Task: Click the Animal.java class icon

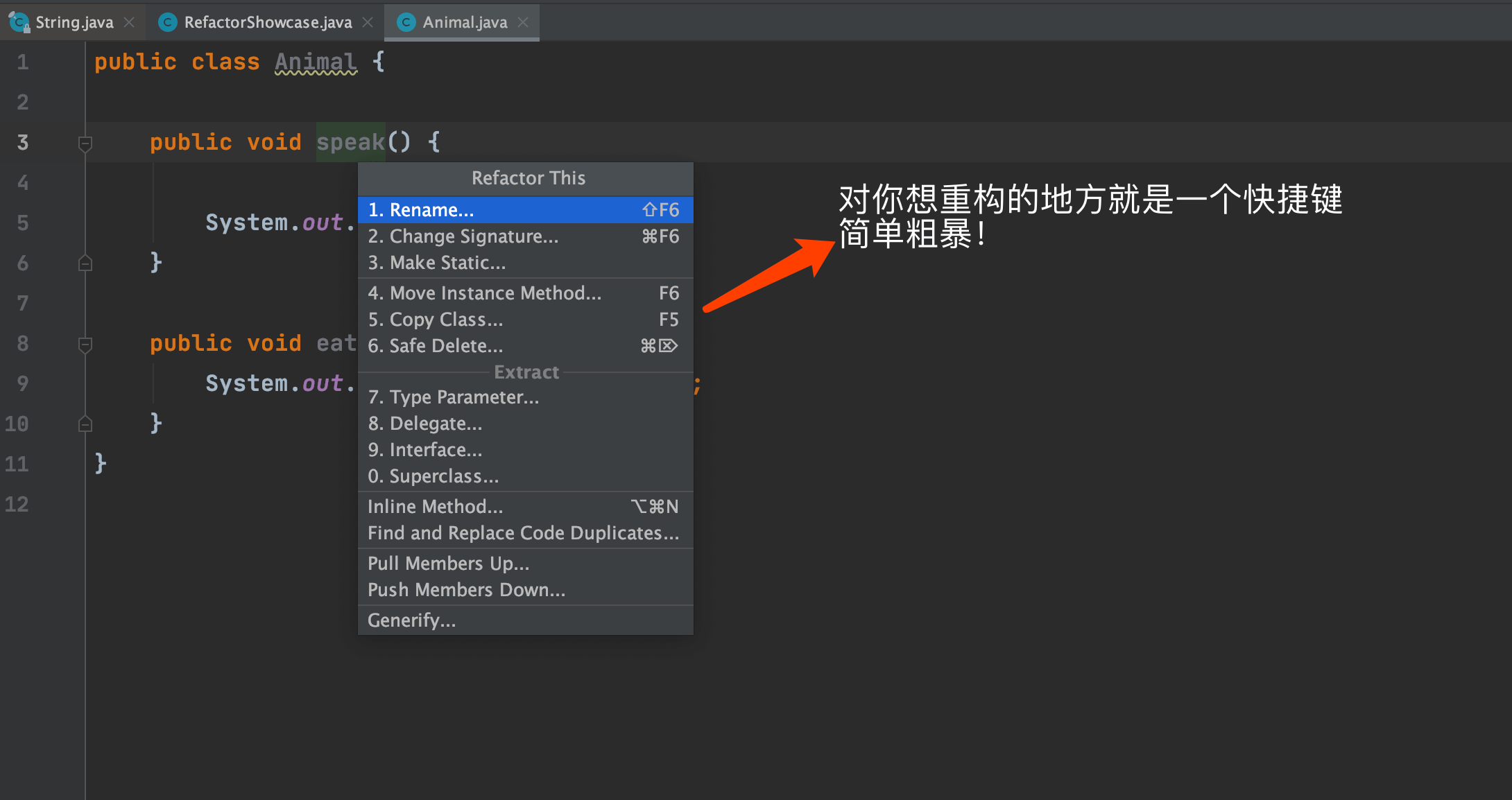Action: pos(406,22)
